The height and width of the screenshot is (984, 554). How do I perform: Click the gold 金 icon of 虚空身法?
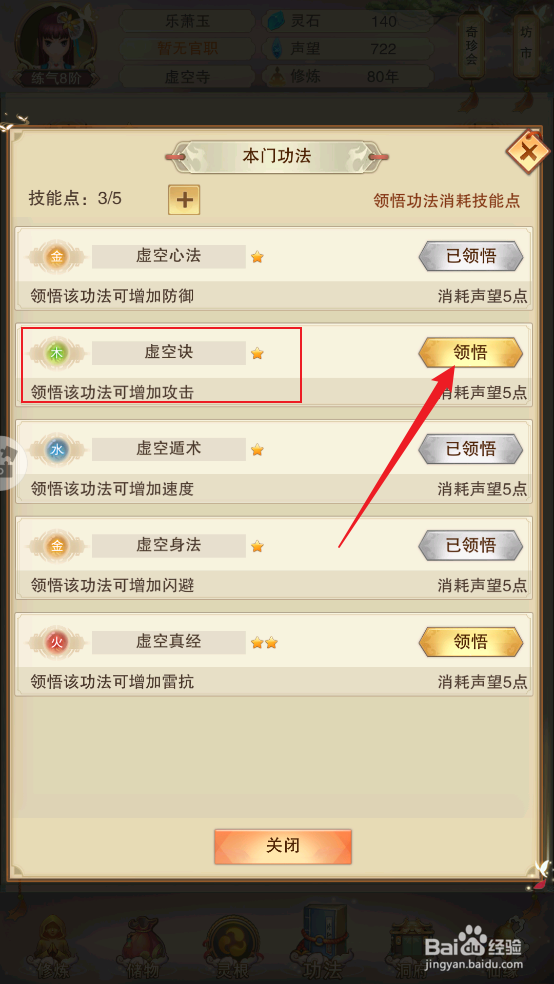point(57,546)
